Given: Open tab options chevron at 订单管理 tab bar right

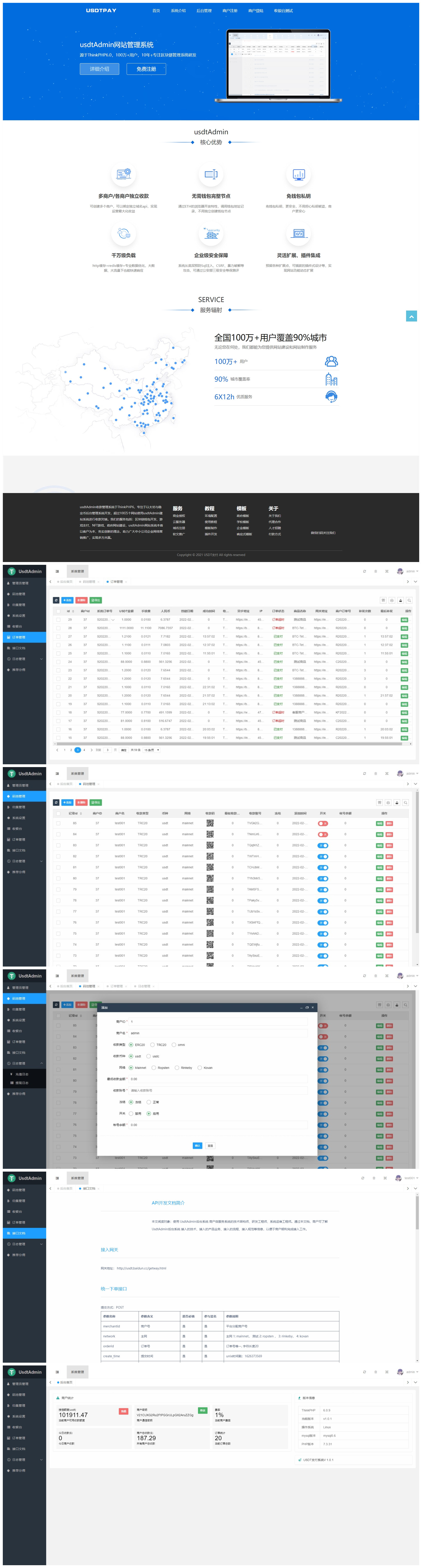Looking at the screenshot, I should 415,582.
